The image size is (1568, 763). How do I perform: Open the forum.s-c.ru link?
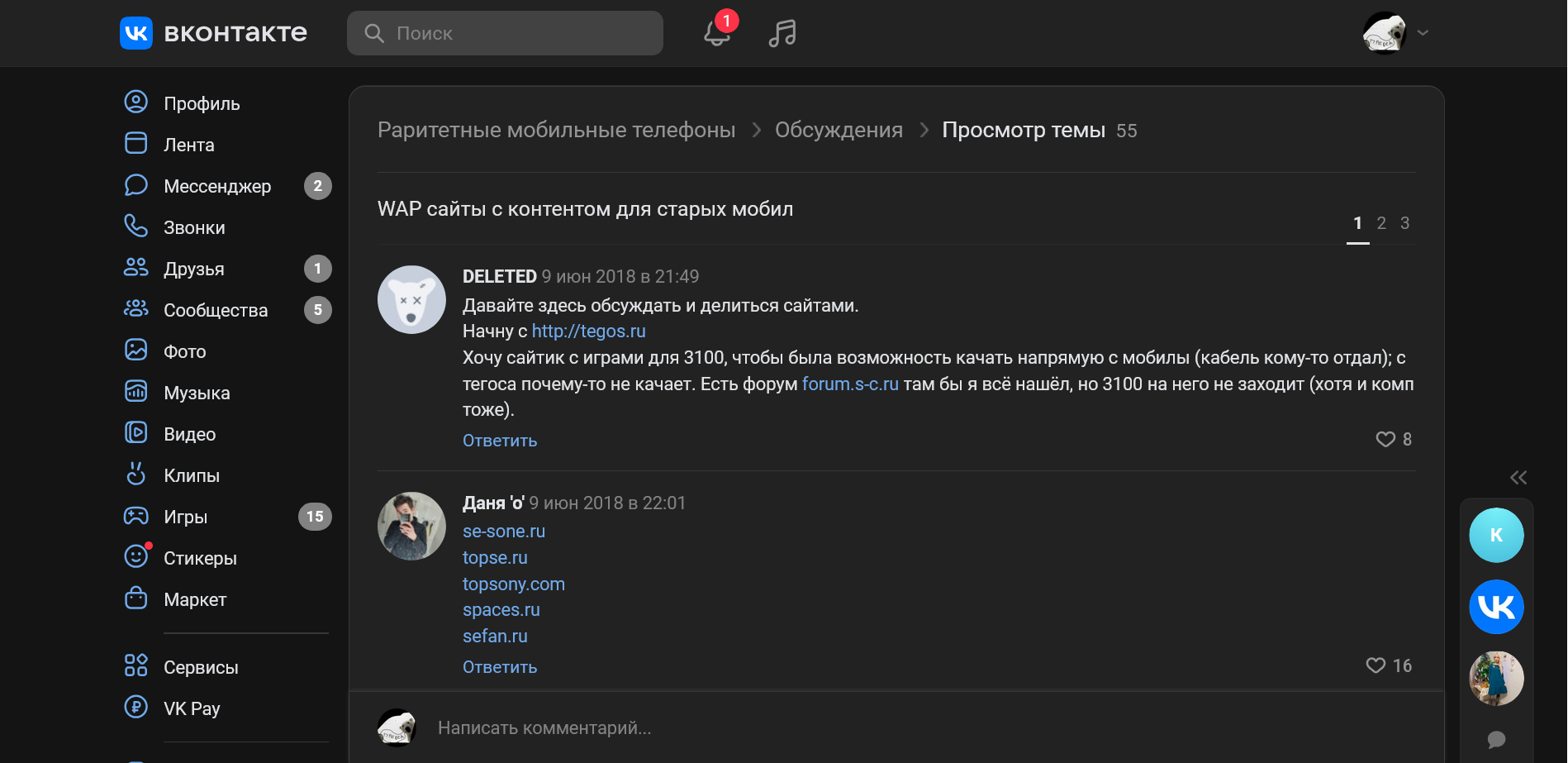(x=850, y=384)
